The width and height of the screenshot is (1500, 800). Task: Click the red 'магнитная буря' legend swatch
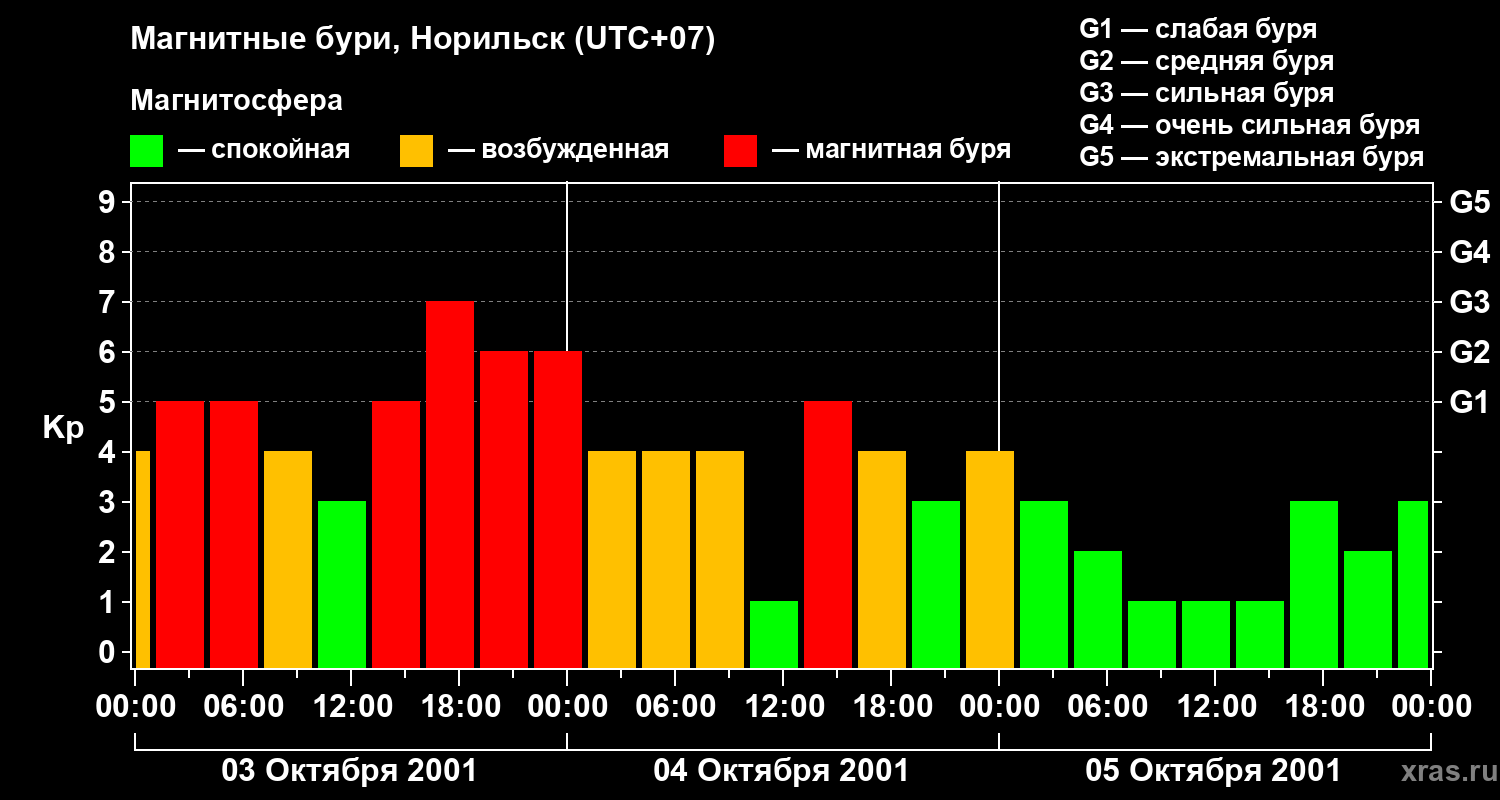(x=740, y=151)
